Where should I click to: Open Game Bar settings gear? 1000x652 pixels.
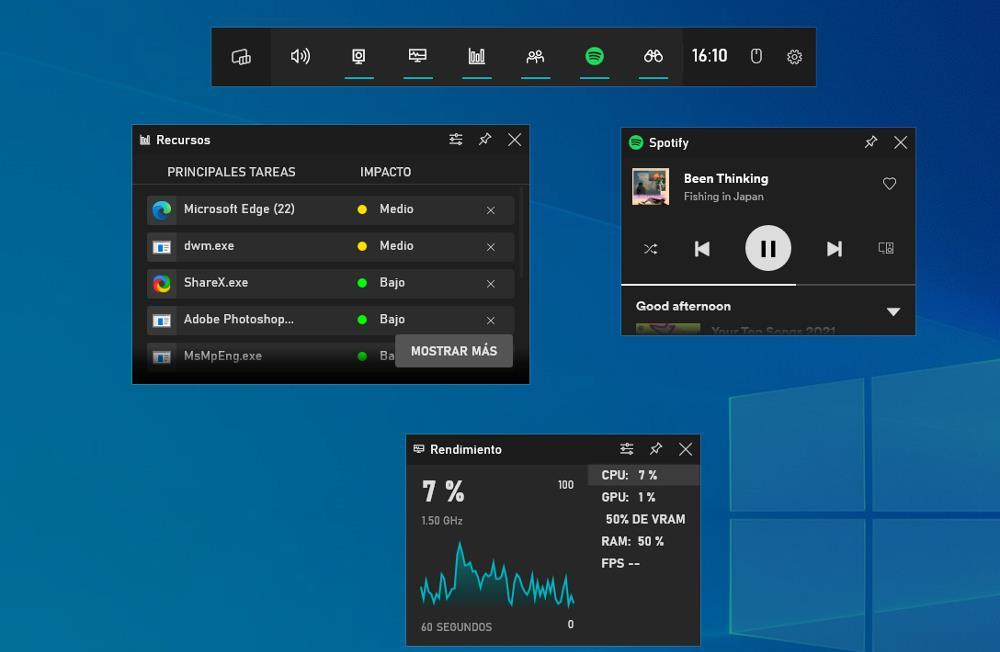tap(794, 57)
